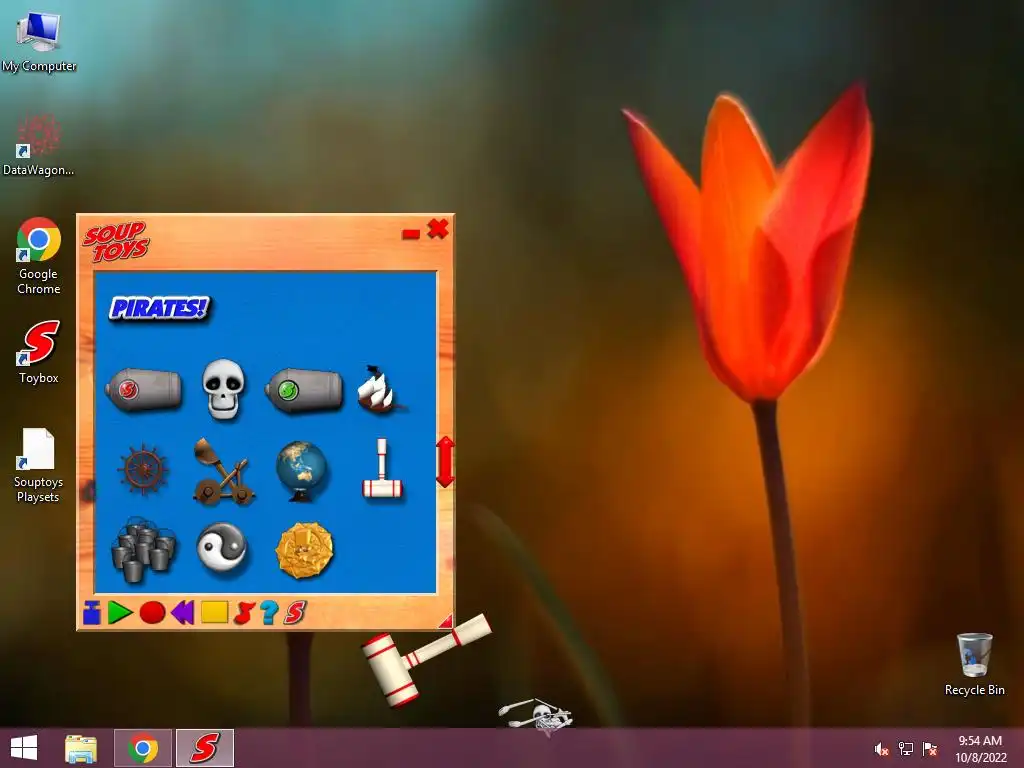
Task: Click the yellow square stop button
Action: [x=214, y=613]
